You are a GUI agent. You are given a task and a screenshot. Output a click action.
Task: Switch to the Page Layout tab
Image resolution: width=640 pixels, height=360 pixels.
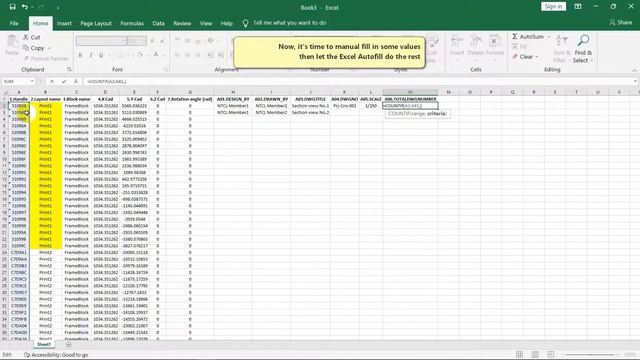point(96,23)
